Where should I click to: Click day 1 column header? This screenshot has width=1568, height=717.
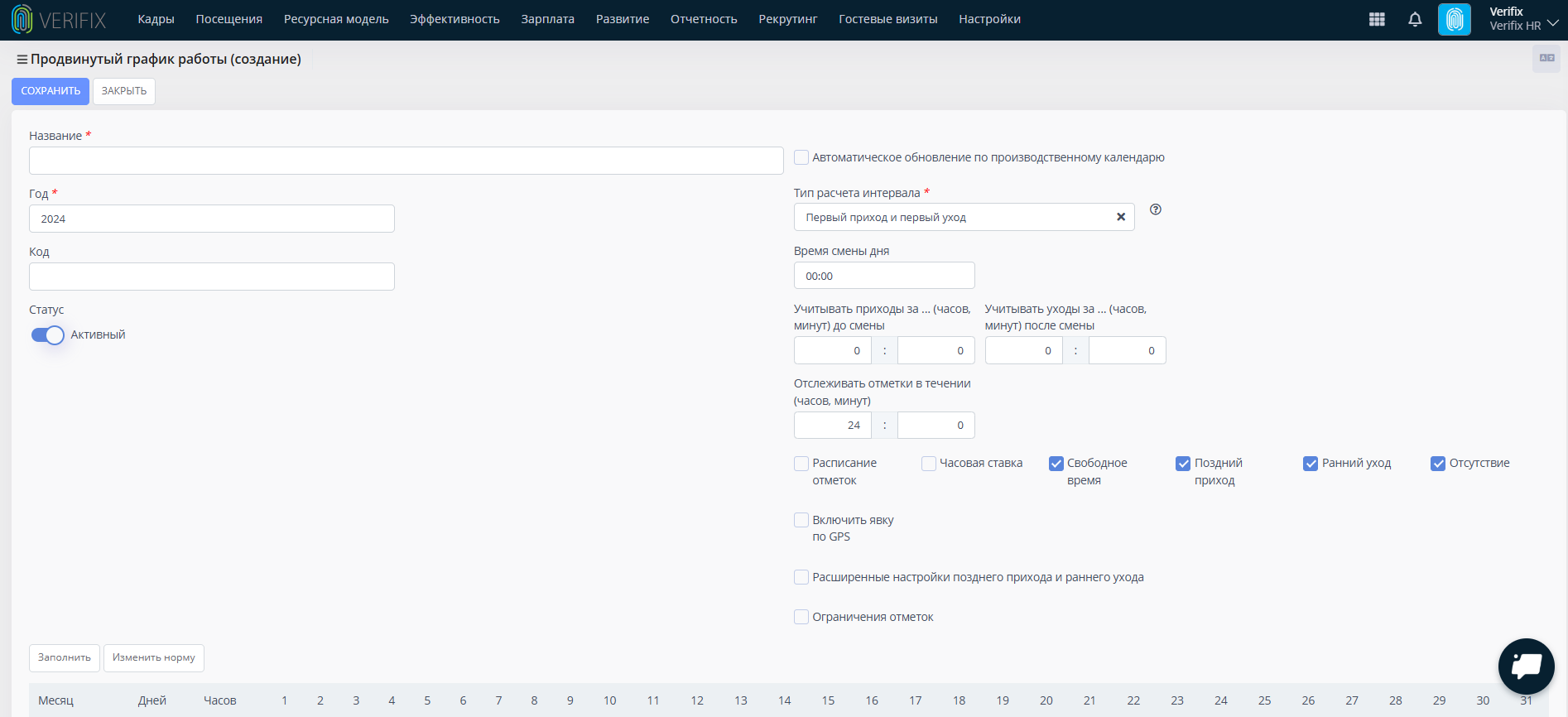[285, 700]
